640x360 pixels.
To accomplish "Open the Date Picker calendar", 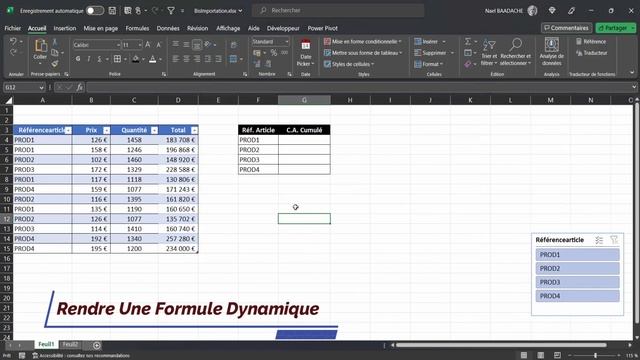I will pos(305,52).
